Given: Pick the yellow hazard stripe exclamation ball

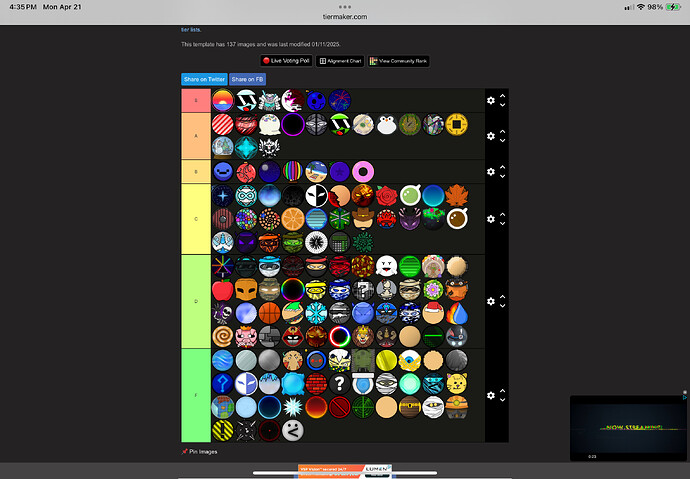Looking at the screenshot, I should (x=223, y=431).
